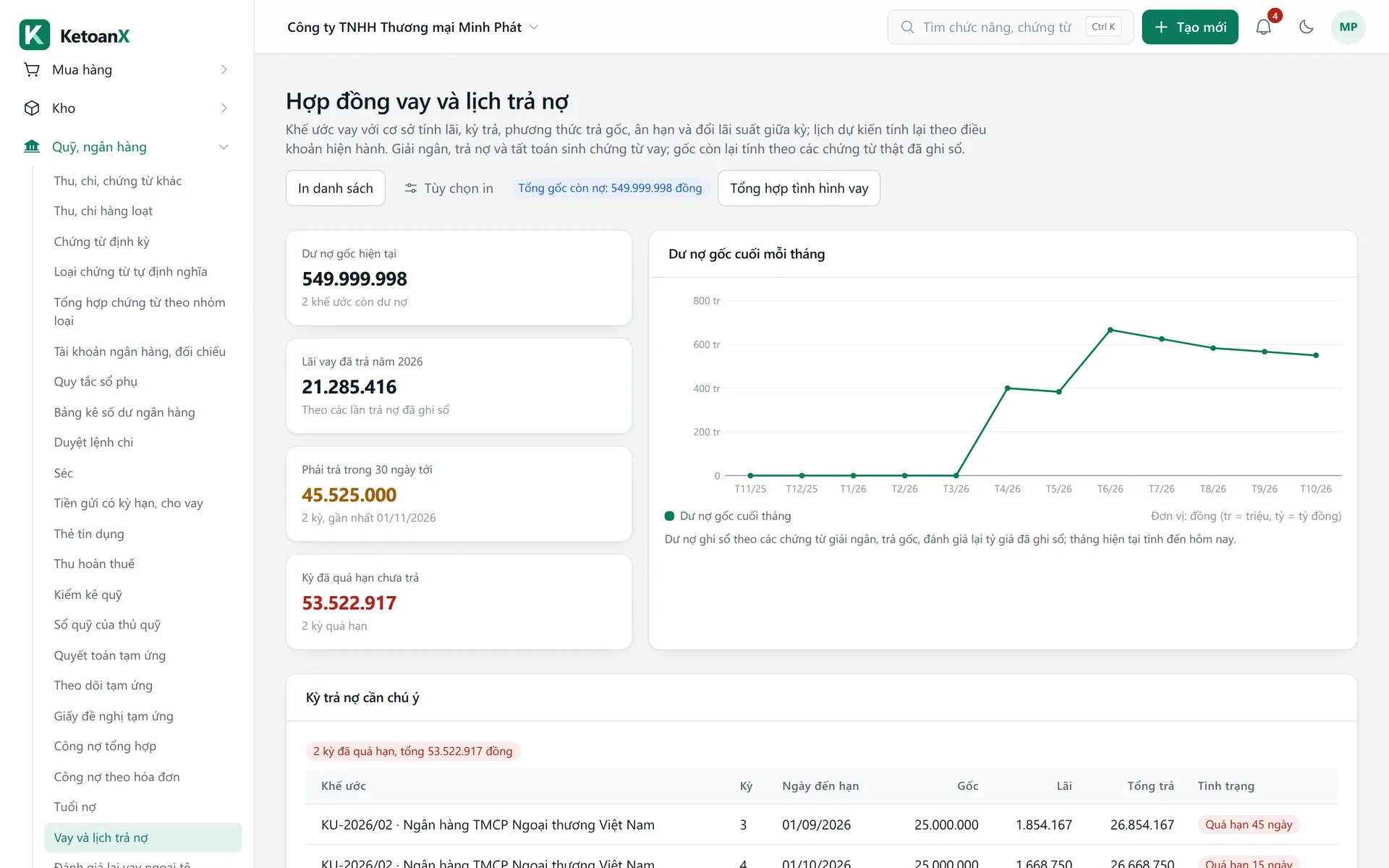The height and width of the screenshot is (868, 1389).
Task: Click the Tùy chọn in sliders icon
Action: coord(411,188)
